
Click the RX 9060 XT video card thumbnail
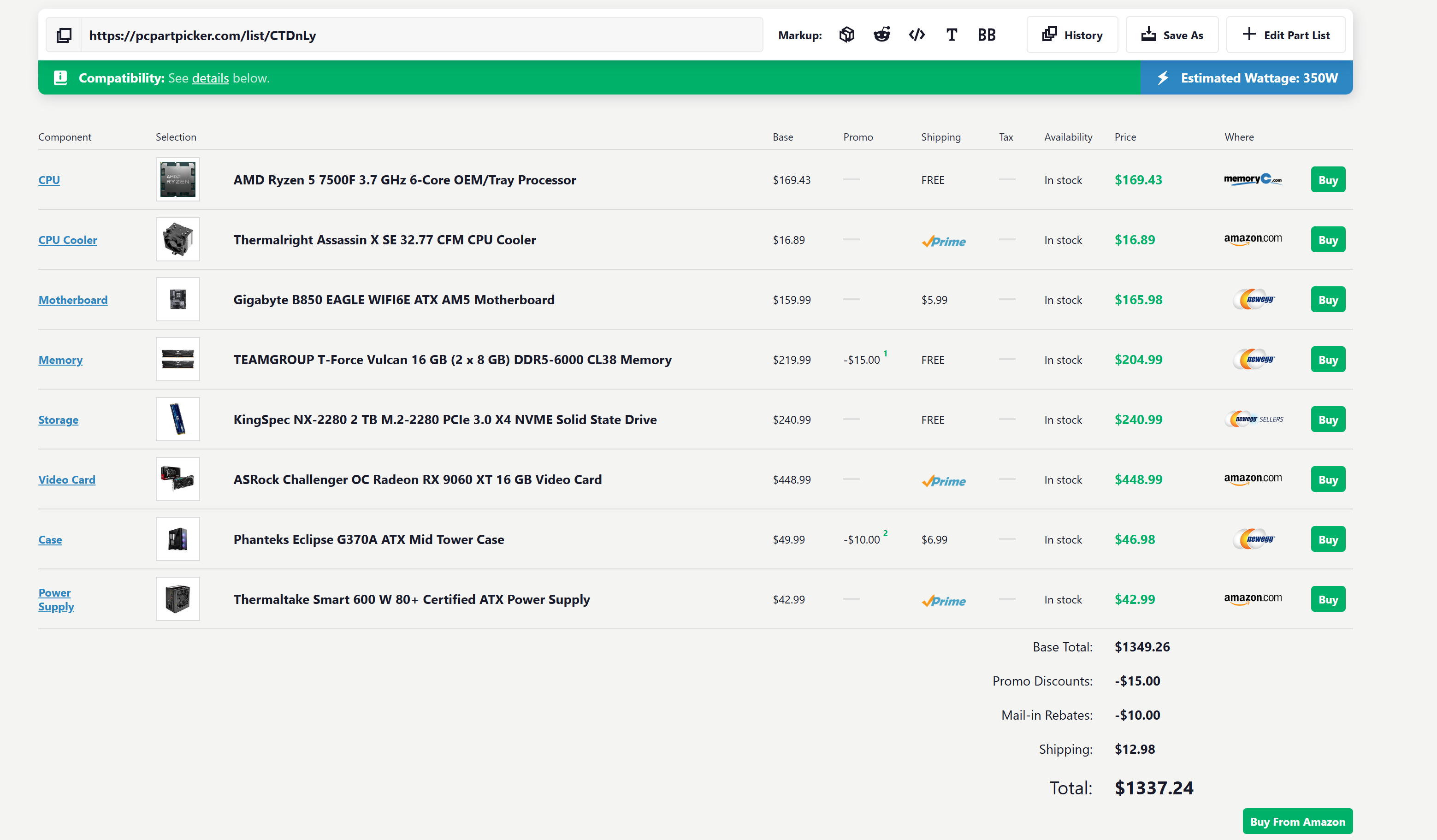click(x=178, y=479)
